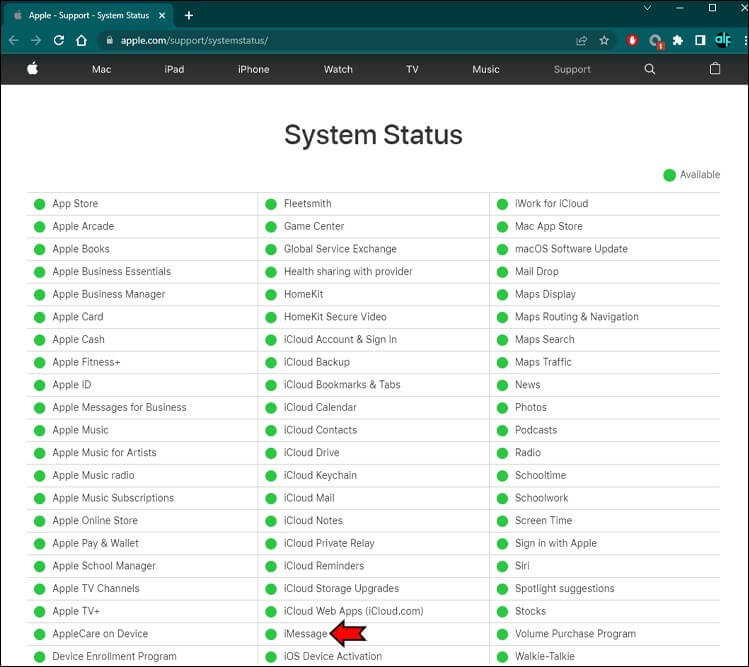
Task: Open the iPad navigation item
Action: (x=174, y=69)
